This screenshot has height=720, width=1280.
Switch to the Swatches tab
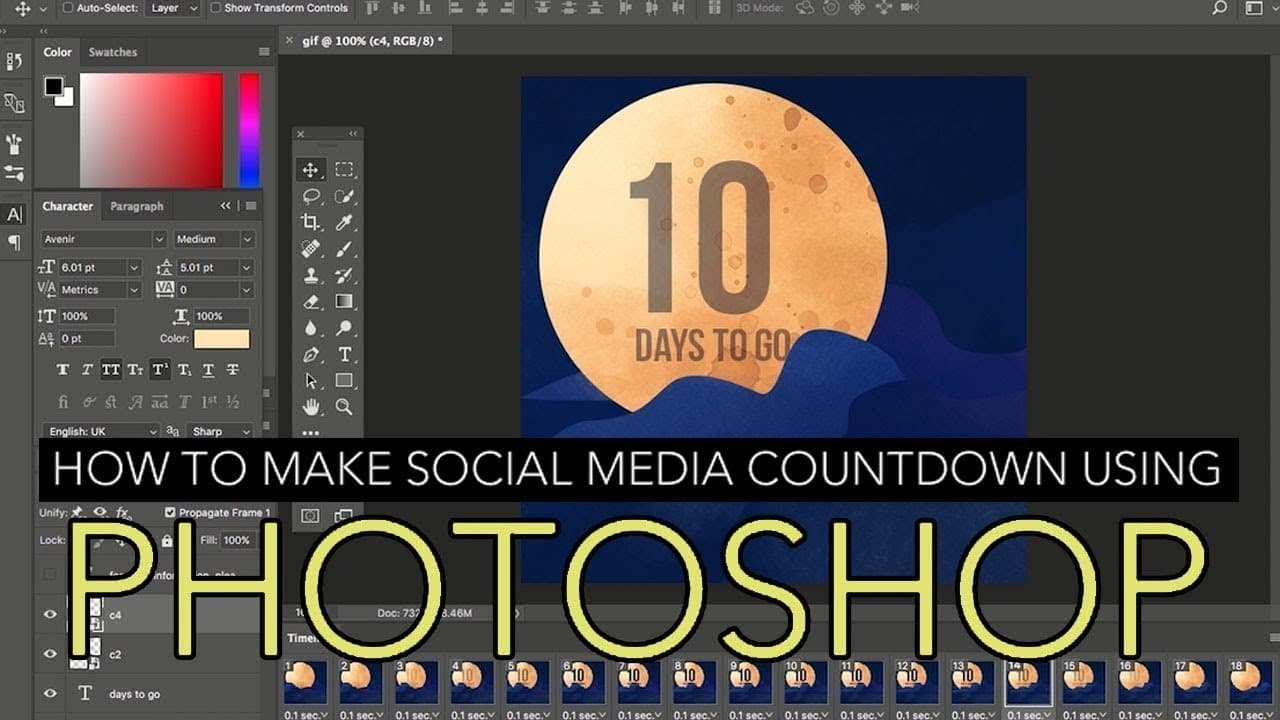tap(113, 52)
